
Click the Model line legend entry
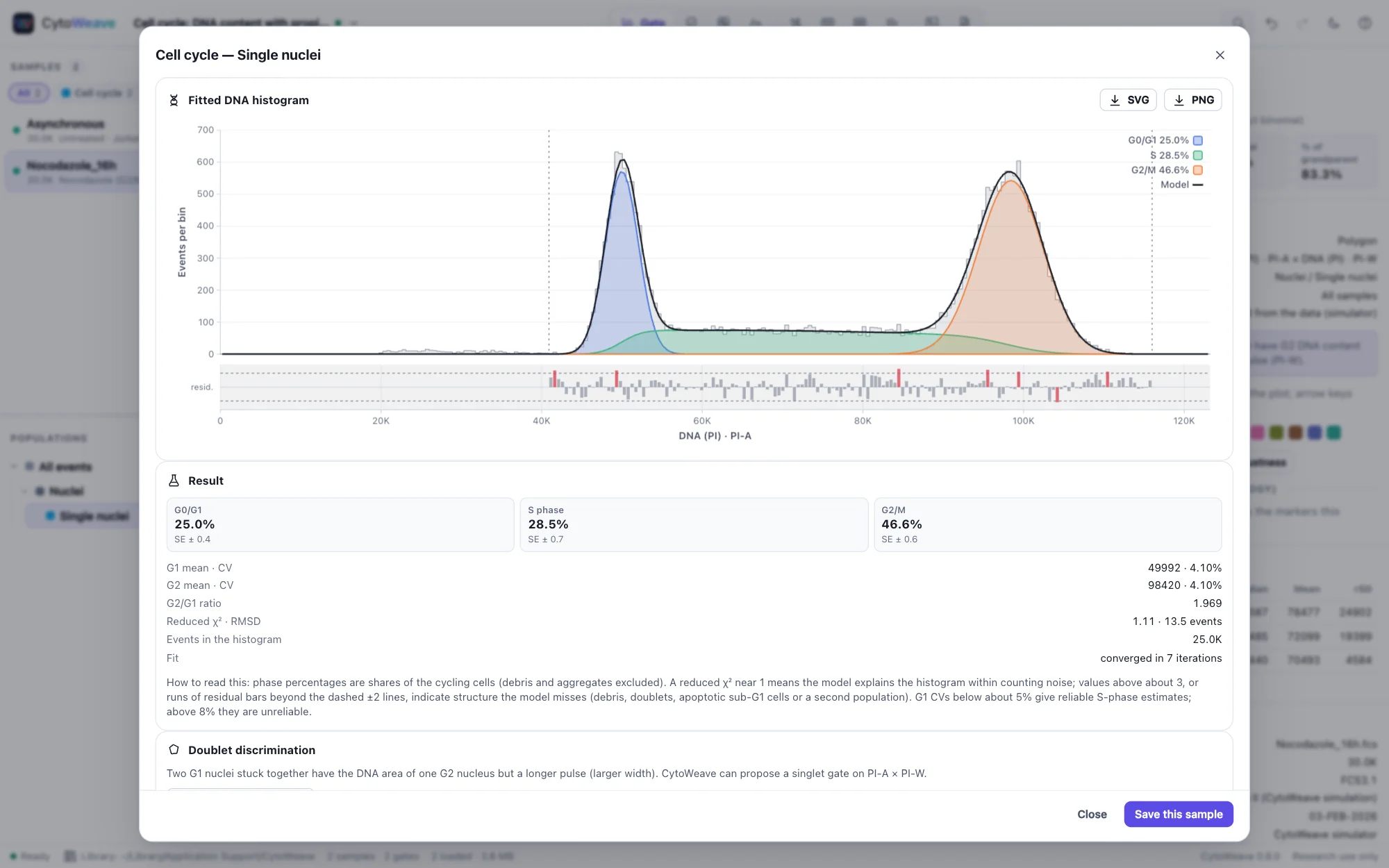[x=1181, y=185]
